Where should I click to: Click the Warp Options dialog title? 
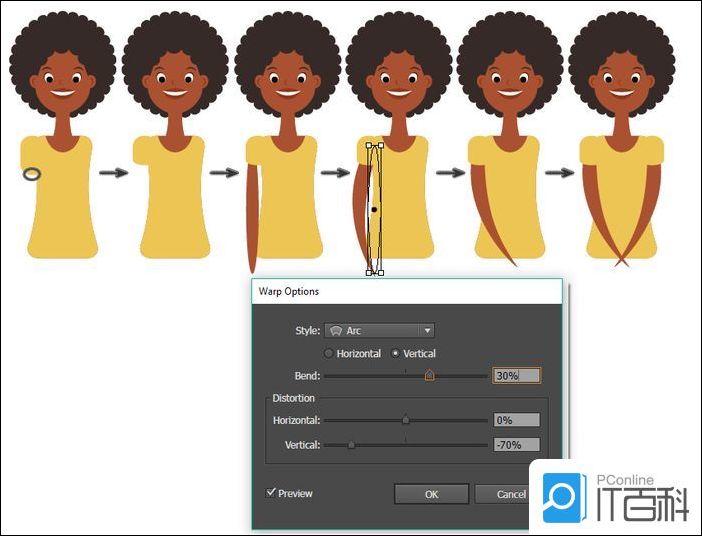pyautogui.click(x=289, y=291)
